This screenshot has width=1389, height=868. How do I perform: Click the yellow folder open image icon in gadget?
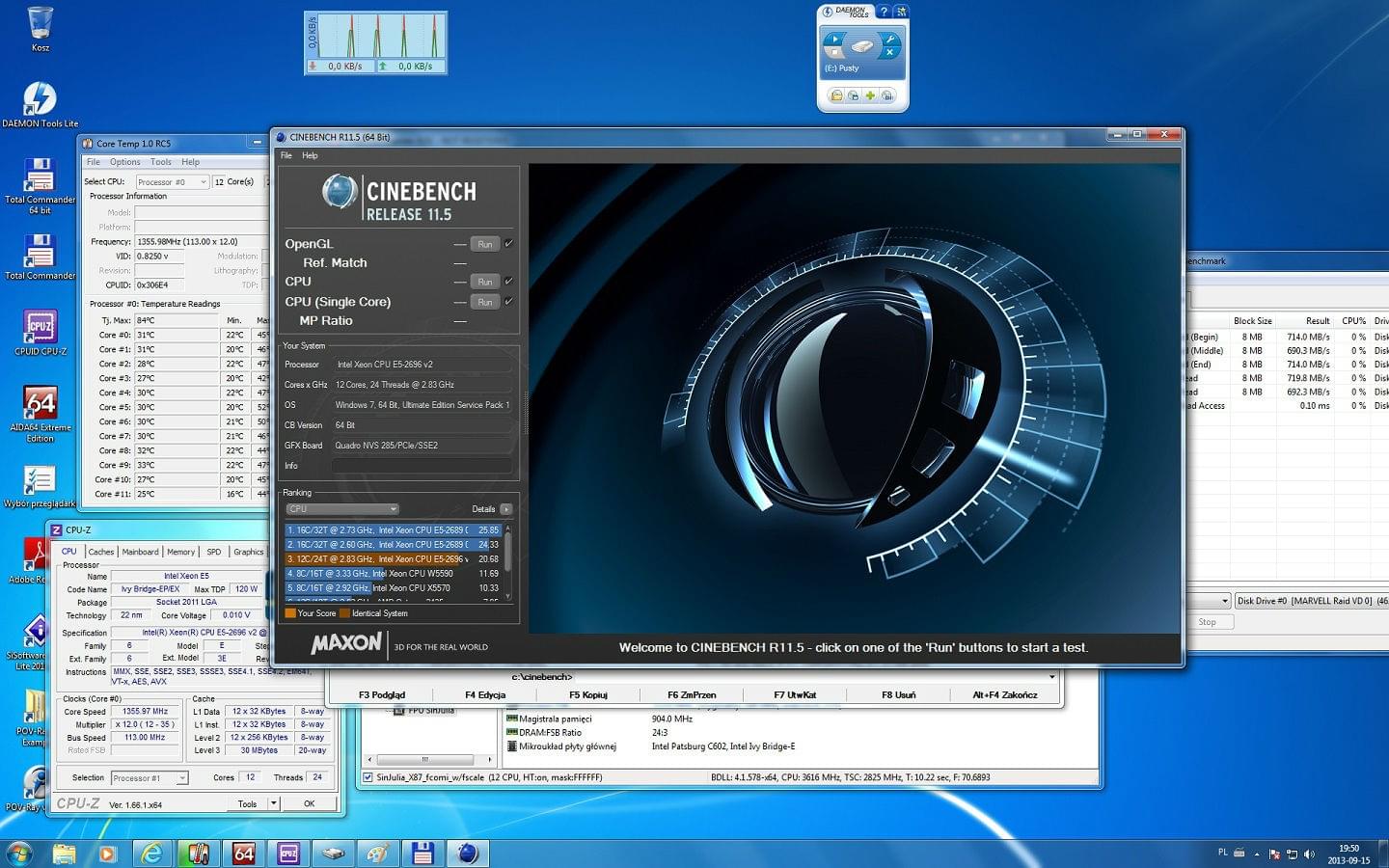[836, 95]
